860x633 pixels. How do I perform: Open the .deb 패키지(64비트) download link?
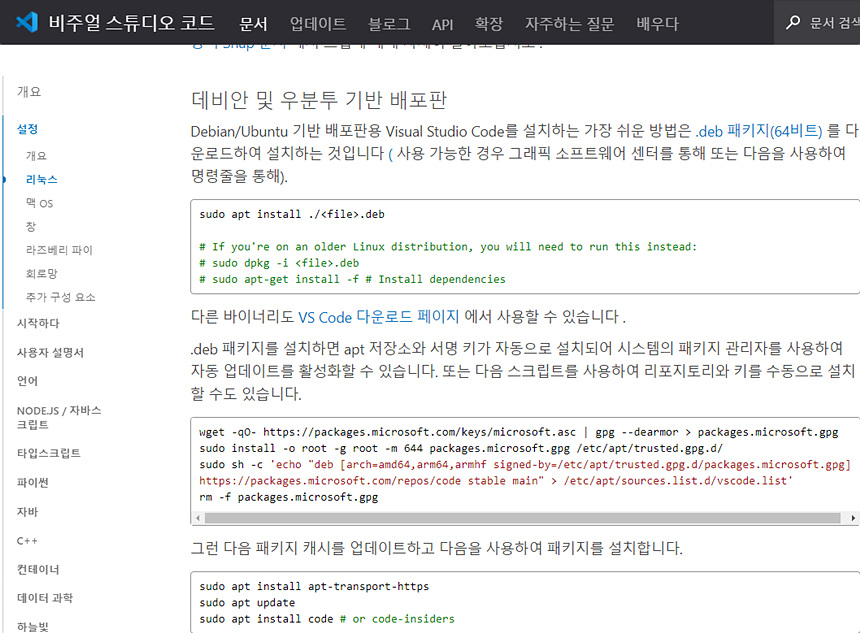coord(759,131)
